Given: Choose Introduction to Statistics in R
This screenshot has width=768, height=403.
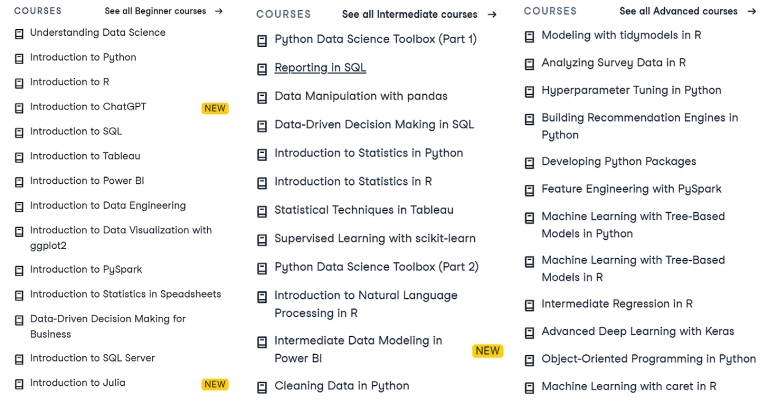Looking at the screenshot, I should click(x=353, y=182).
